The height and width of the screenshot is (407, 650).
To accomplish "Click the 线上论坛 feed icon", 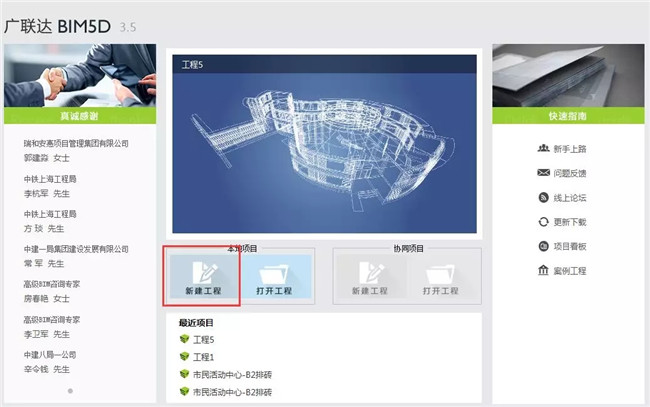I will 543,197.
